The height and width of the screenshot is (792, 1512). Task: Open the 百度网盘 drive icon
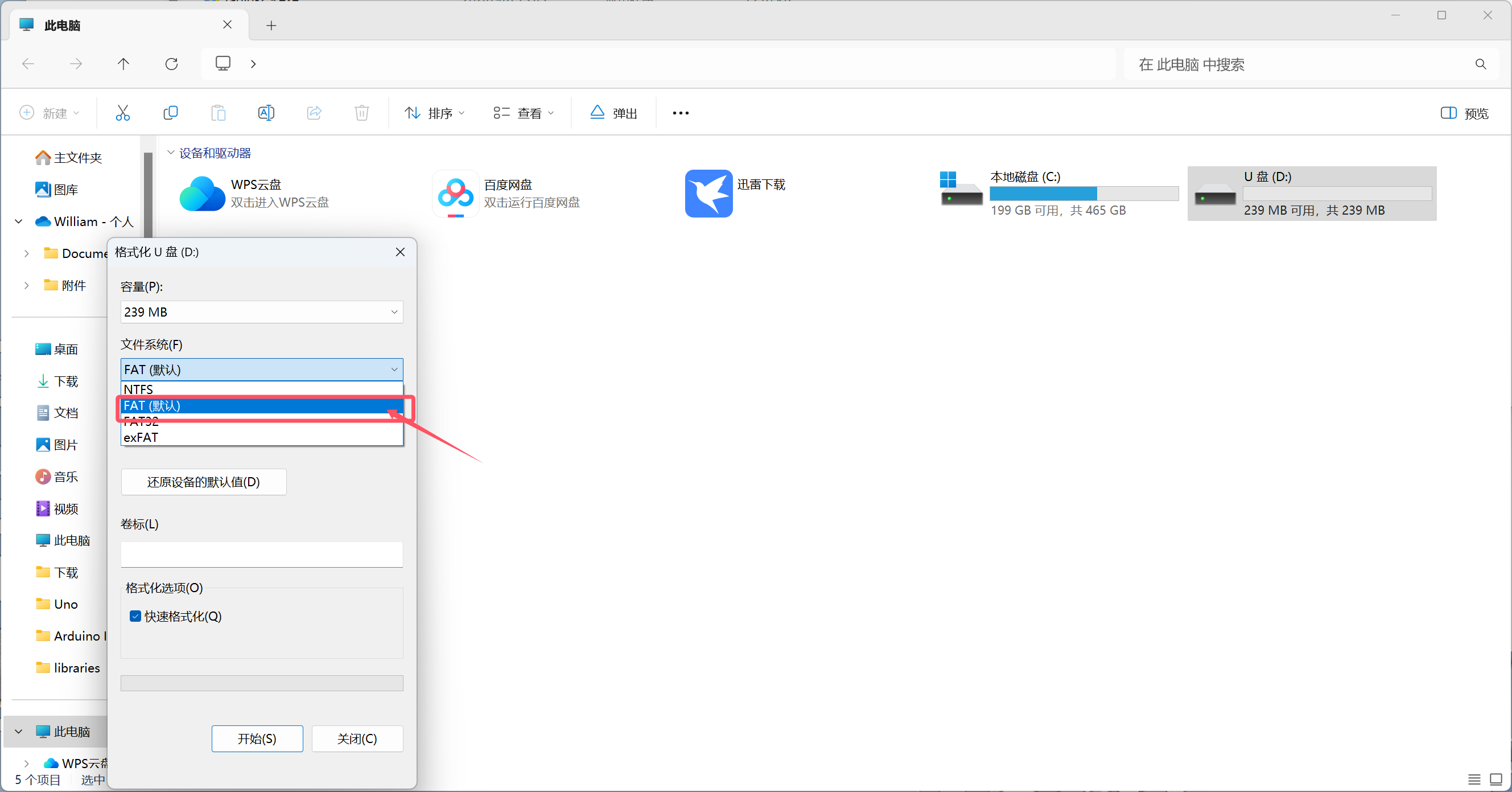[x=455, y=194]
